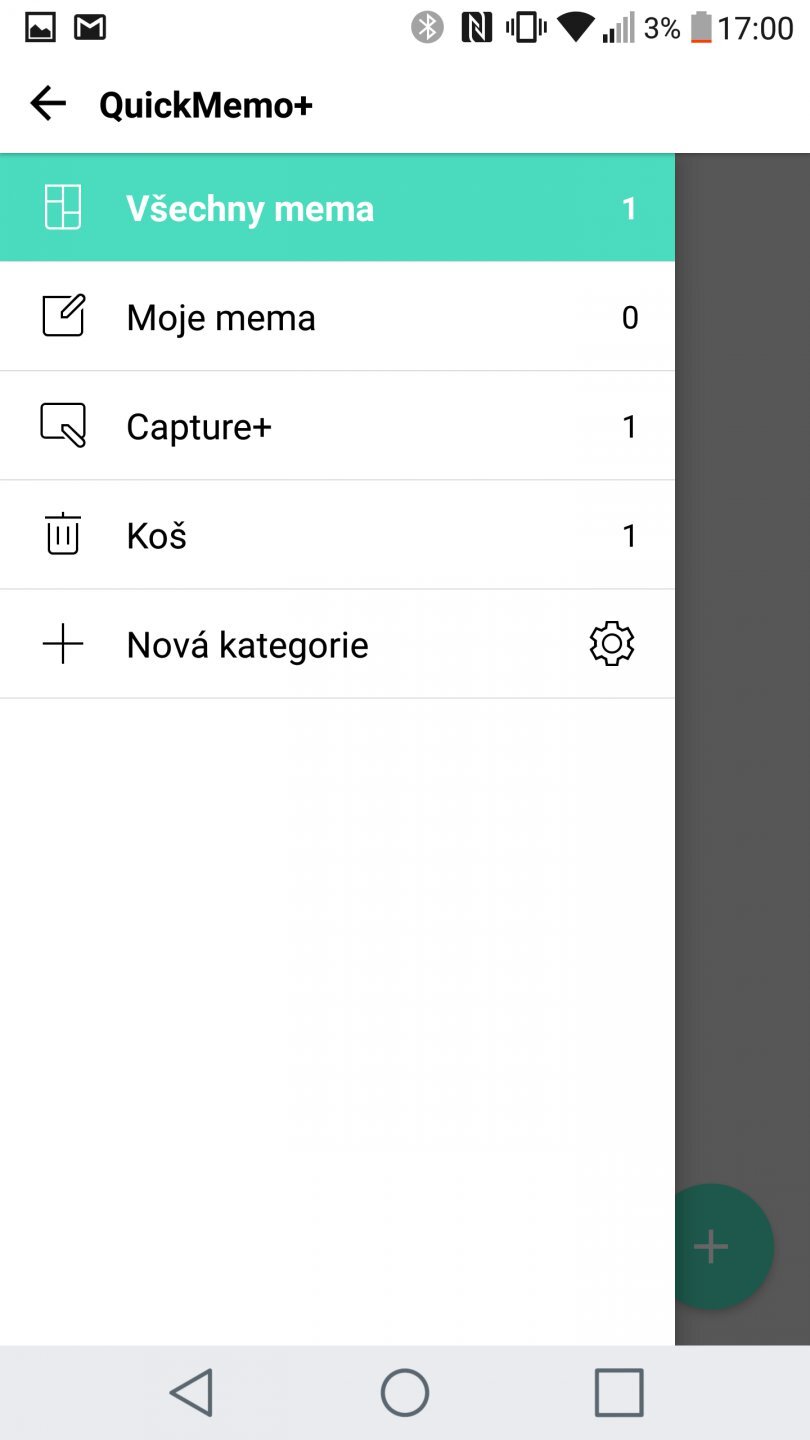
Task: Tap the Moje mema edit-note icon
Action: pos(63,317)
